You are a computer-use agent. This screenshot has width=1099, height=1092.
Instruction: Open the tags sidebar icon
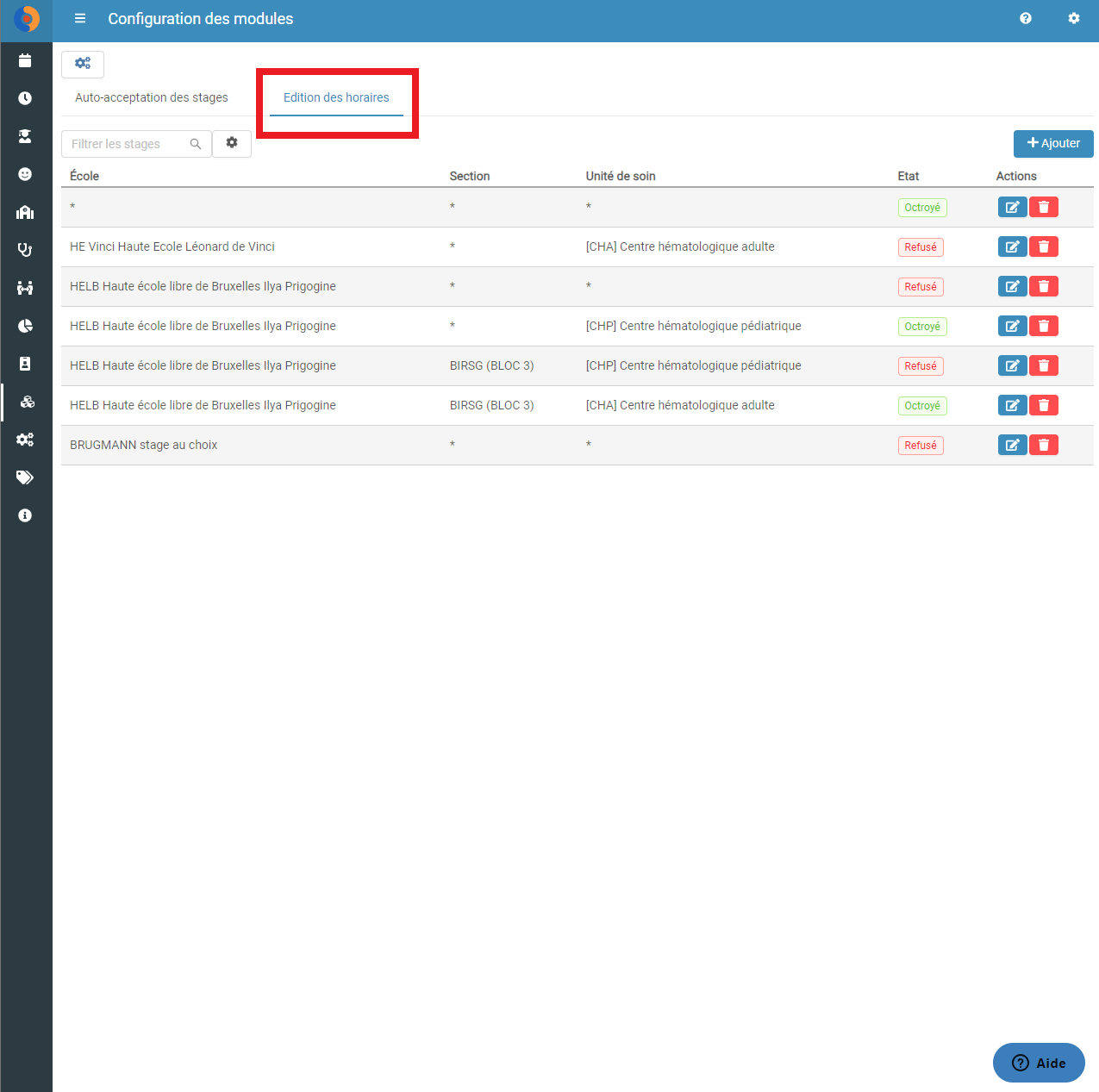(x=25, y=477)
